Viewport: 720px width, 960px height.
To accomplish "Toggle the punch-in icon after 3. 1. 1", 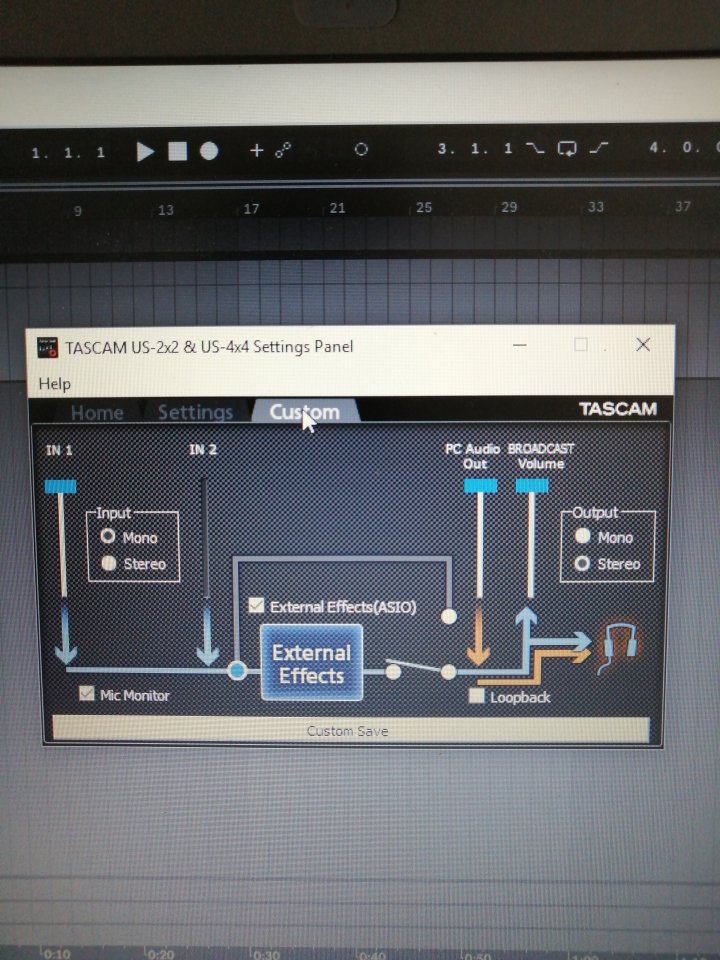I will point(535,148).
